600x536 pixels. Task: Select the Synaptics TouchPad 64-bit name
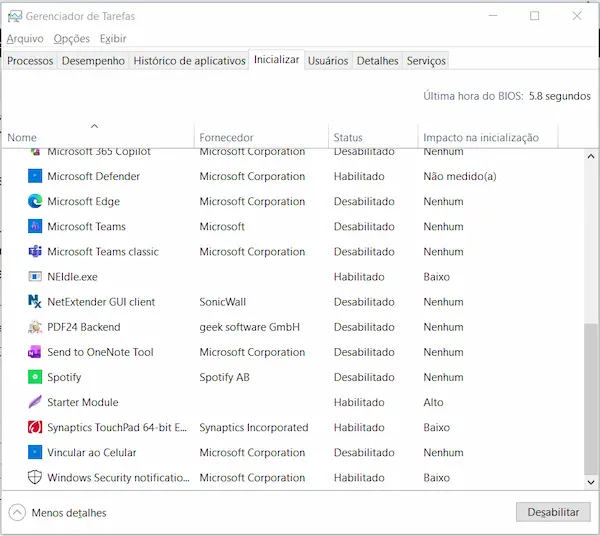(x=117, y=427)
